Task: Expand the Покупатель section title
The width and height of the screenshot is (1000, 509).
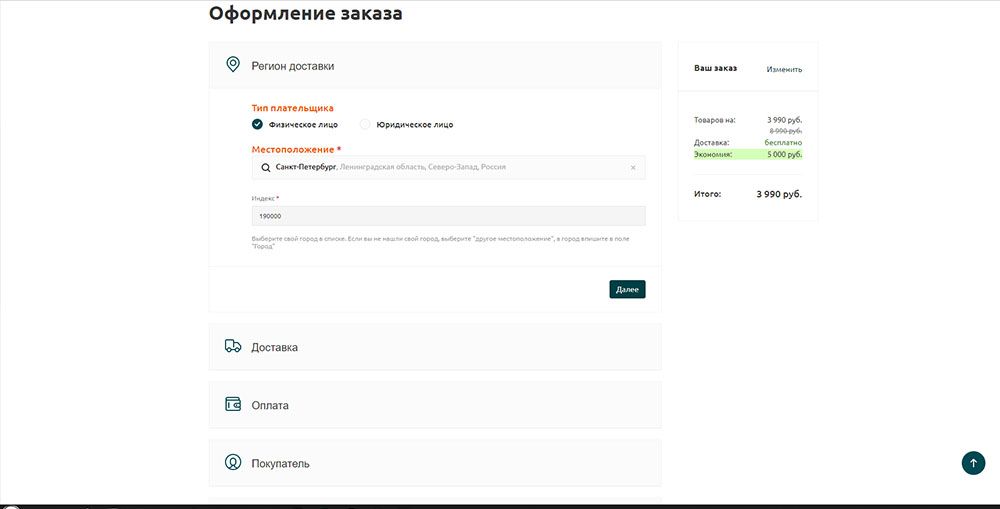Action: pyautogui.click(x=280, y=464)
